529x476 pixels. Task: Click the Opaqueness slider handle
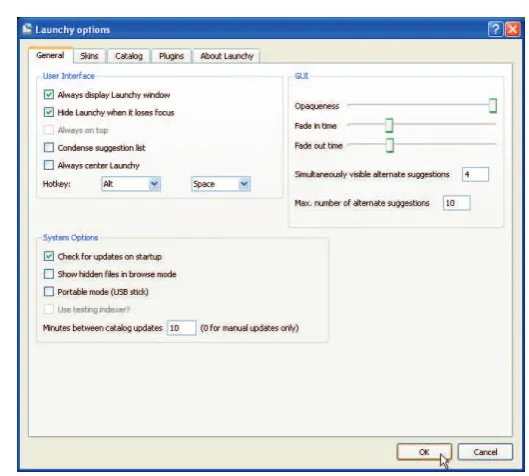click(x=493, y=106)
